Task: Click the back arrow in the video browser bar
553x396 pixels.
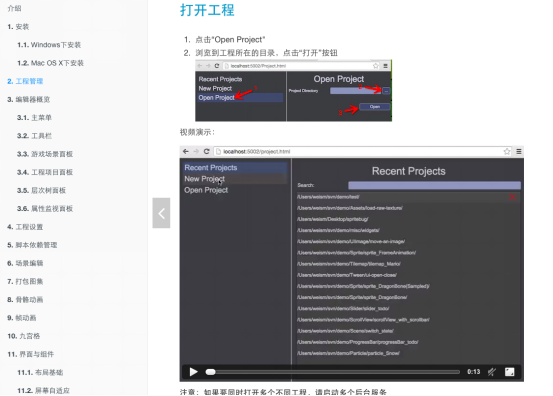Action: (x=186, y=151)
